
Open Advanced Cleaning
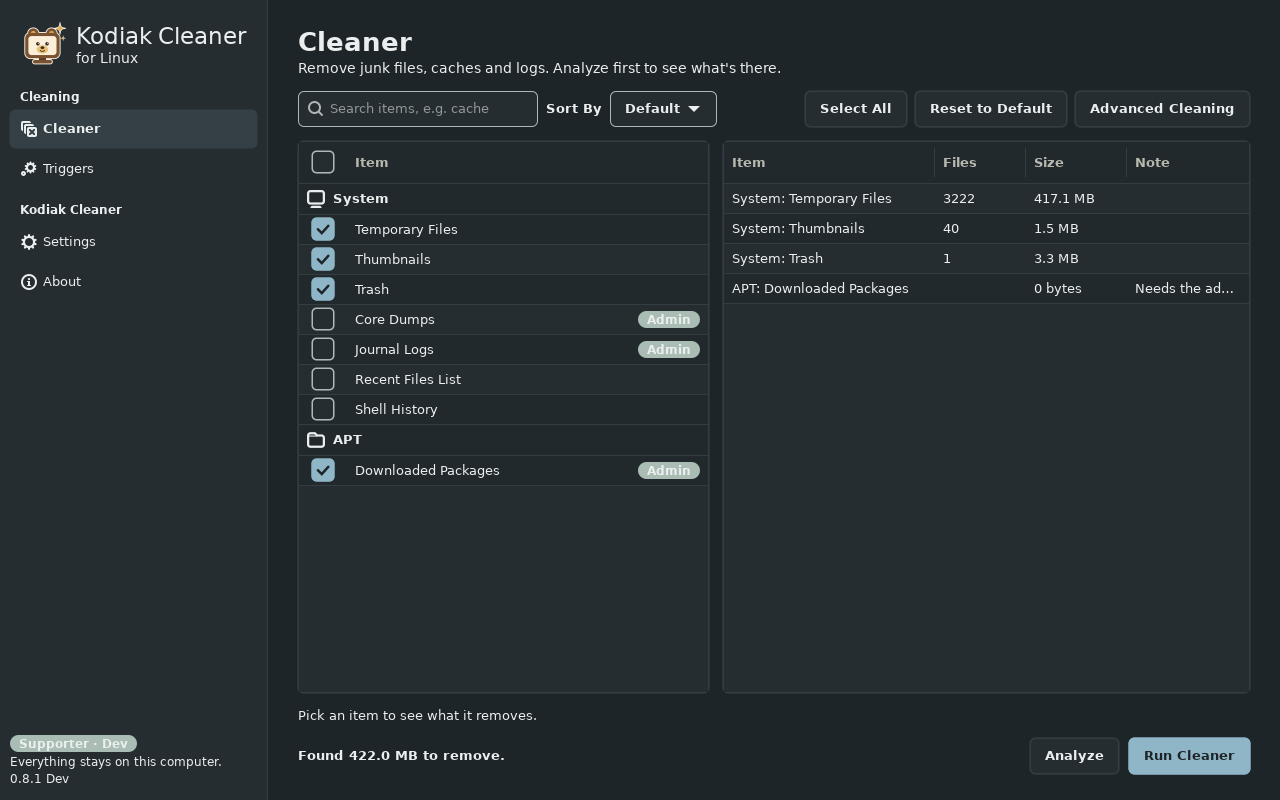(1162, 109)
